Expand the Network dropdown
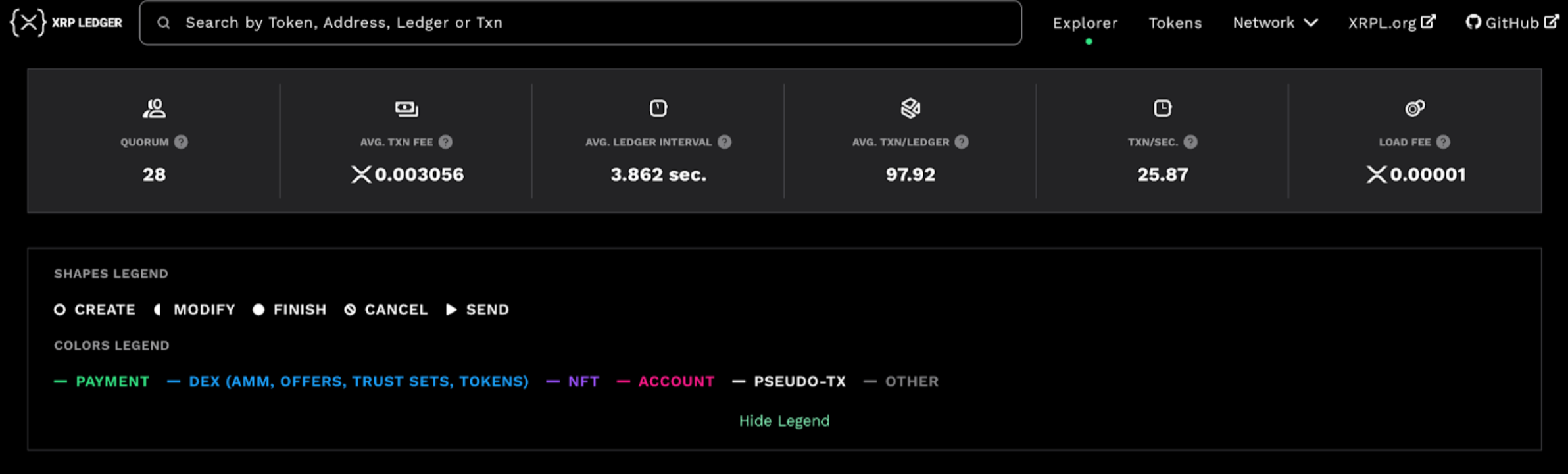1568x474 pixels. [1275, 22]
